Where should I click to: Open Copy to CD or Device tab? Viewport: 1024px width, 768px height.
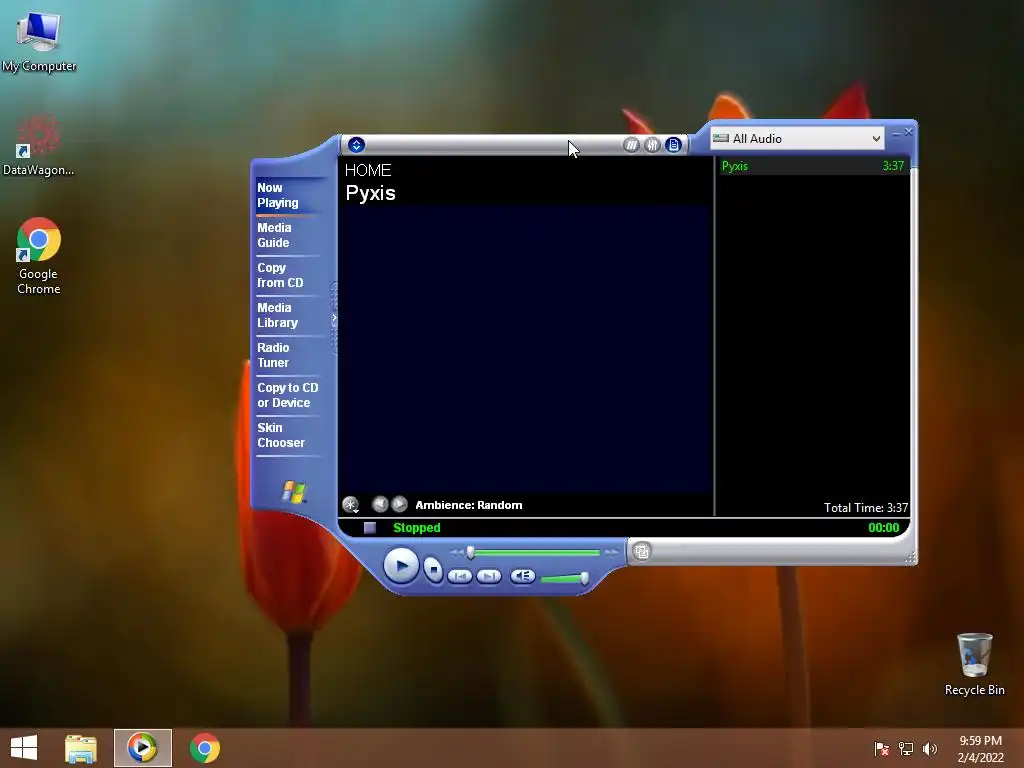(x=287, y=395)
